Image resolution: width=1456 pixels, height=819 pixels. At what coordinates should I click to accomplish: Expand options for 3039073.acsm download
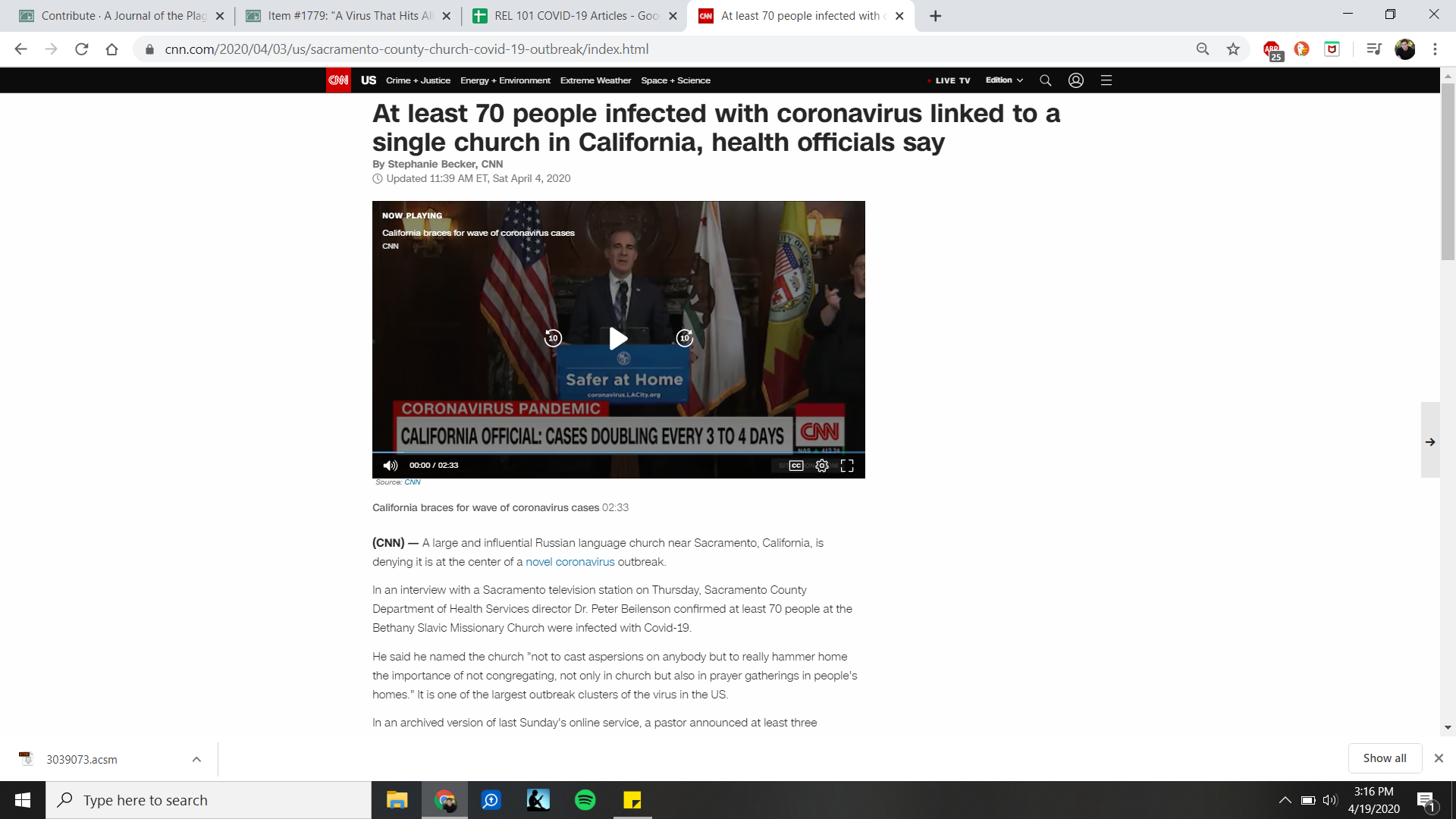tap(196, 759)
